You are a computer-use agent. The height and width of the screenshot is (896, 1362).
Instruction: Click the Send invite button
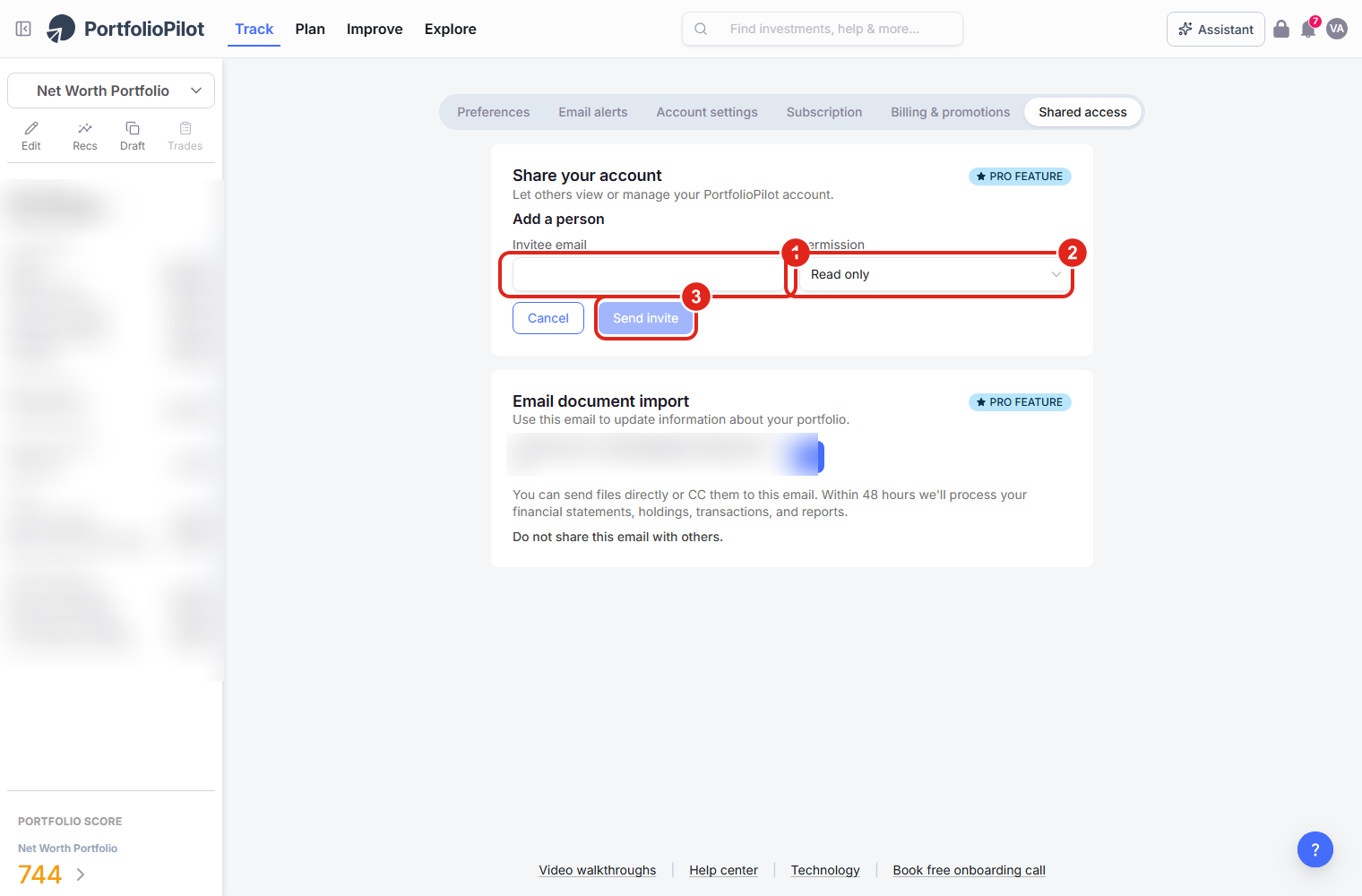(x=646, y=318)
